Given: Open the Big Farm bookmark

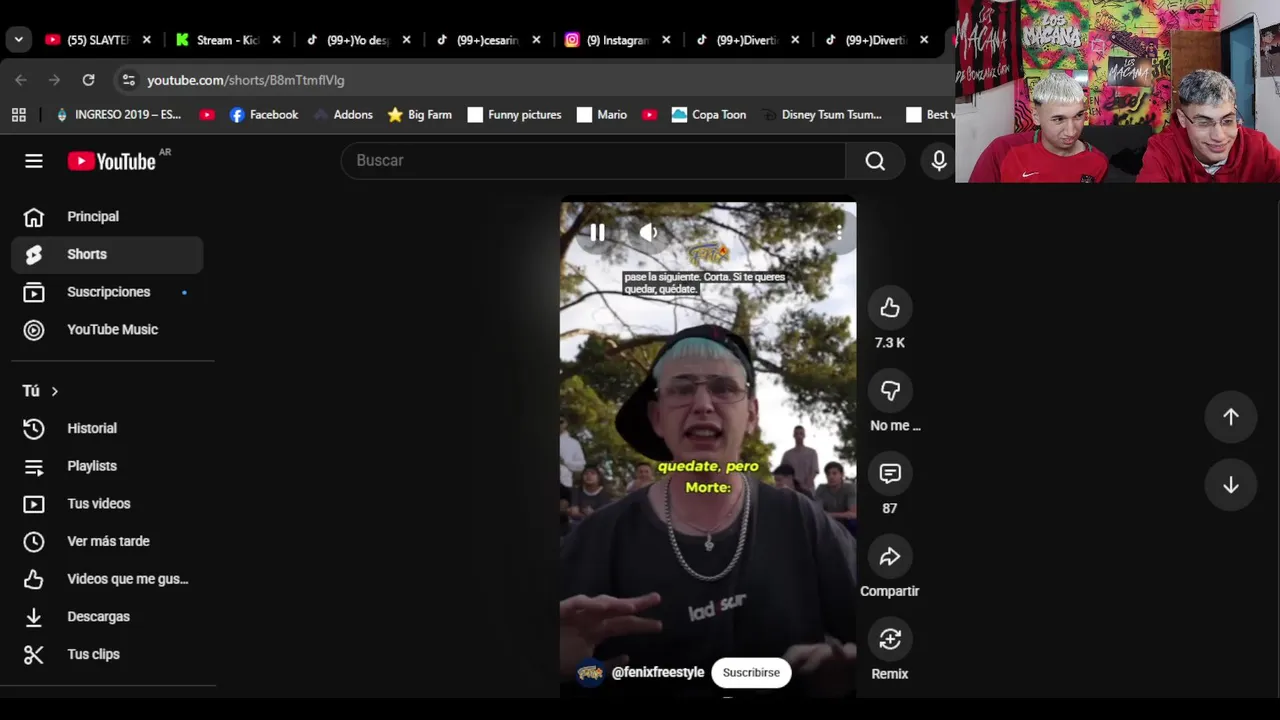Looking at the screenshot, I should (420, 115).
